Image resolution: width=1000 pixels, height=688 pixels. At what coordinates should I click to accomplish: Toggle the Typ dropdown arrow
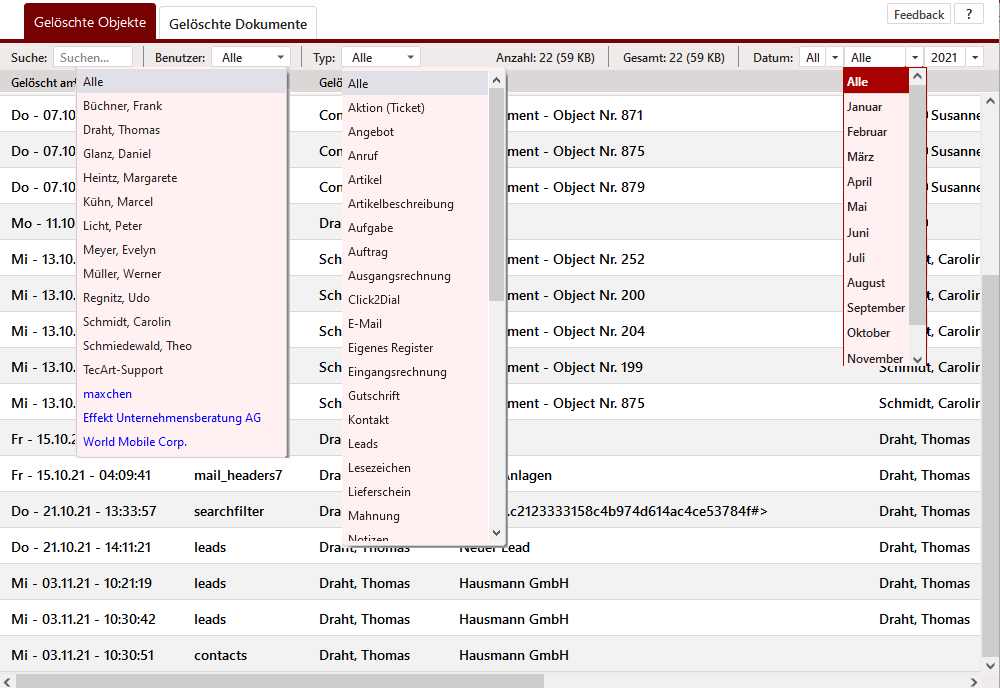tap(410, 58)
